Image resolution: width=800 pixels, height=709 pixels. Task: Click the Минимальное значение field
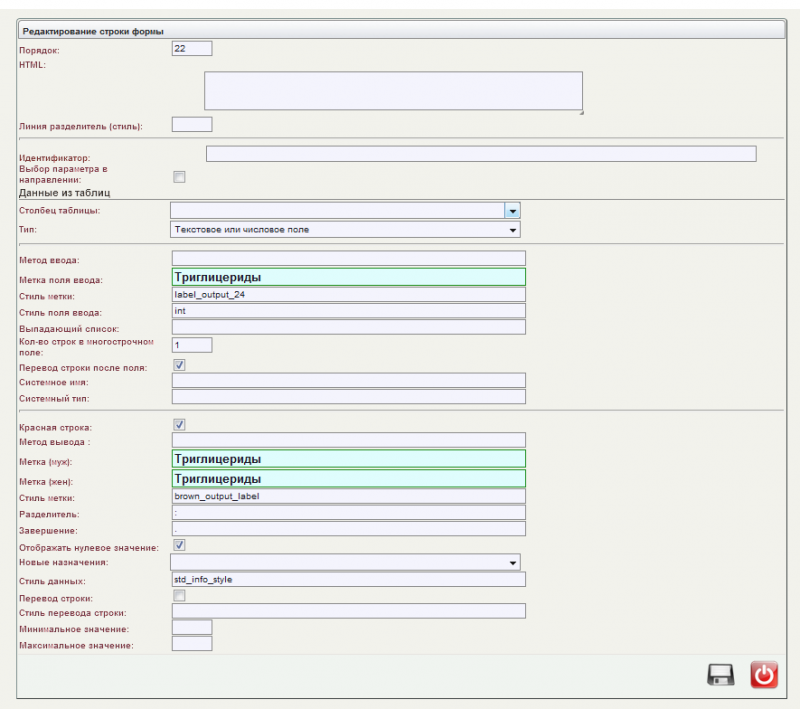190,625
